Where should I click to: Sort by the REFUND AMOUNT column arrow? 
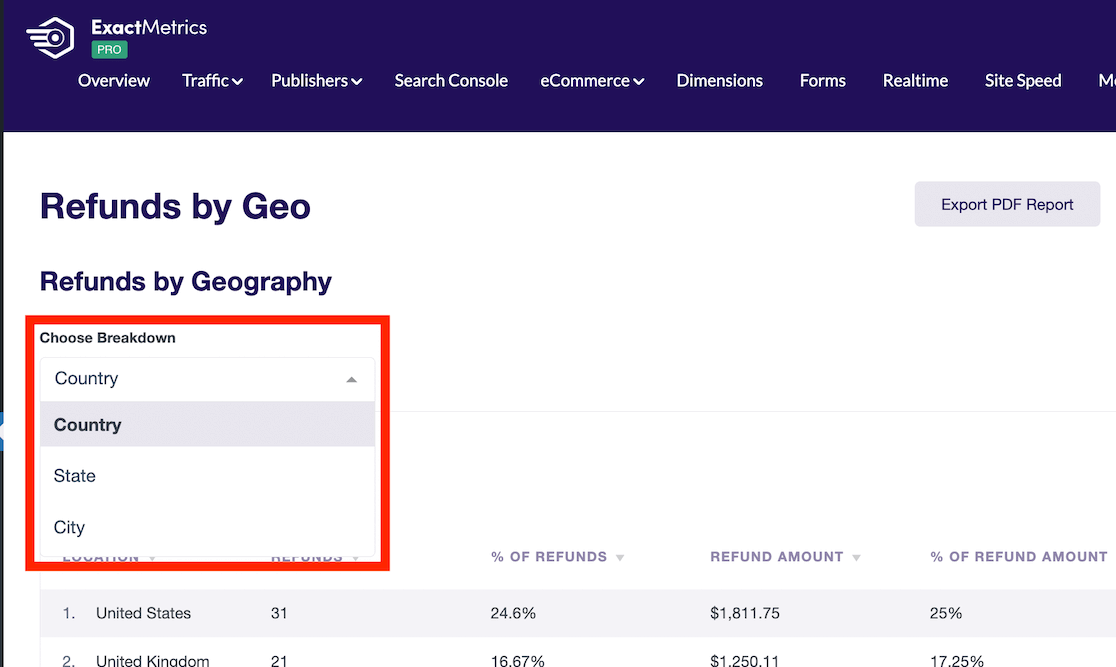click(855, 556)
